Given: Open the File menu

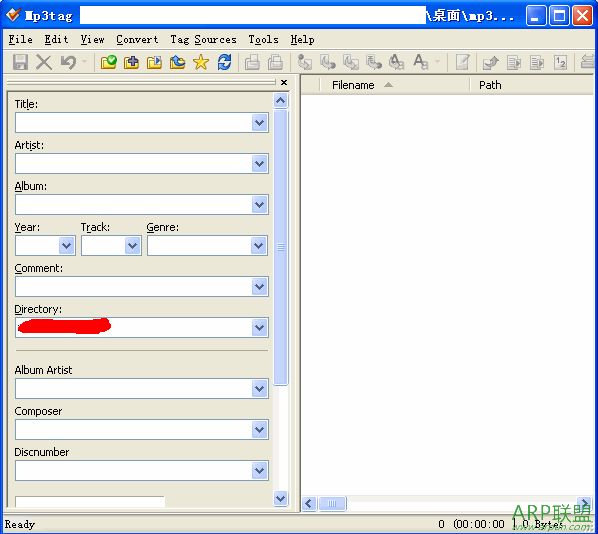Looking at the screenshot, I should coord(21,39).
